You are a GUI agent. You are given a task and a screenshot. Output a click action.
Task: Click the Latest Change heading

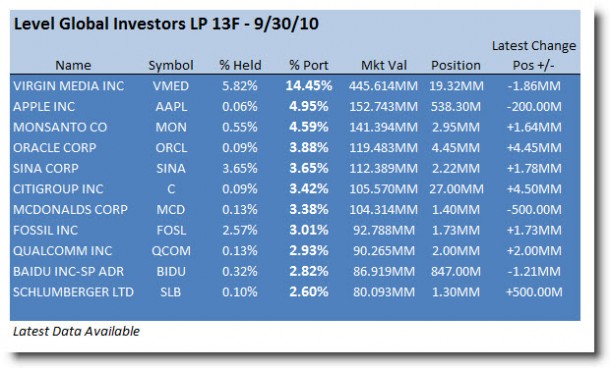point(534,46)
